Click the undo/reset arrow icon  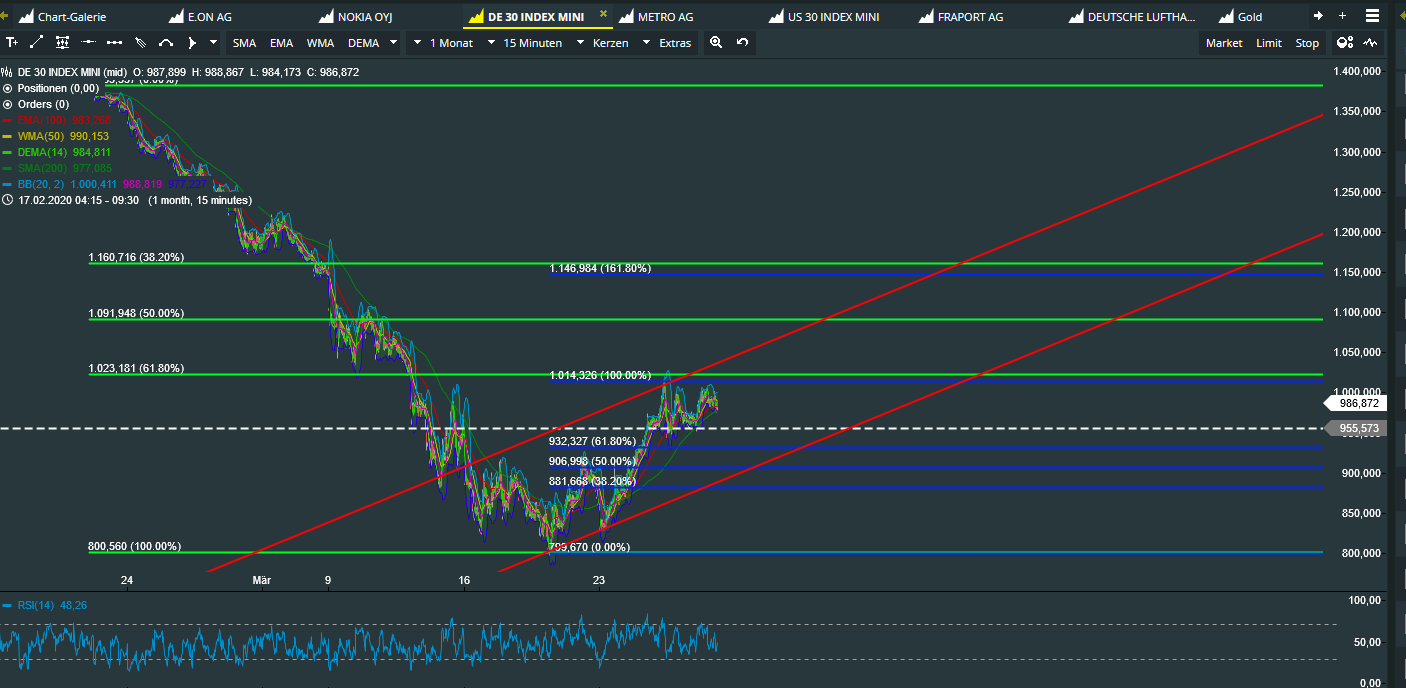pyautogui.click(x=742, y=42)
